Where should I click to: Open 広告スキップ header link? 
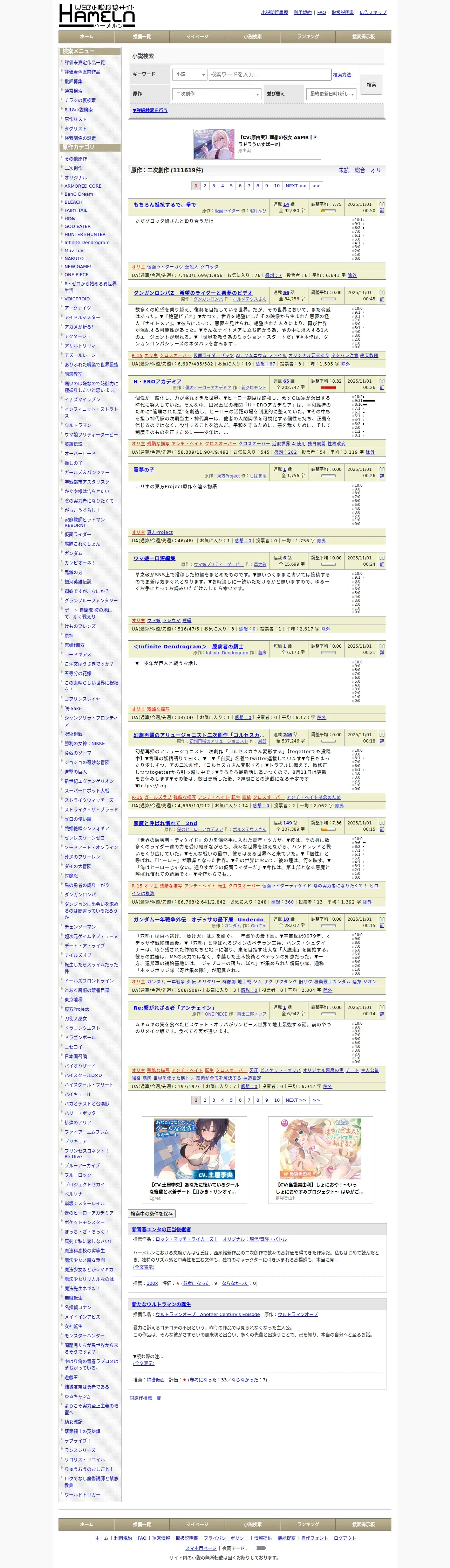point(373,12)
